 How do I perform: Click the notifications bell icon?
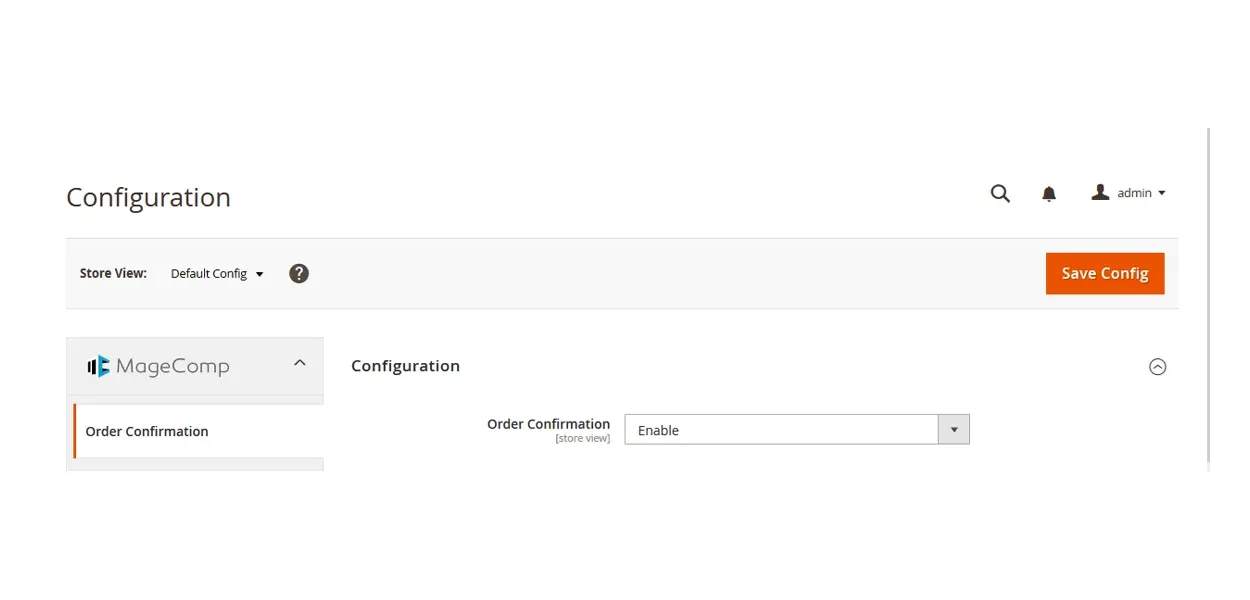click(x=1049, y=194)
